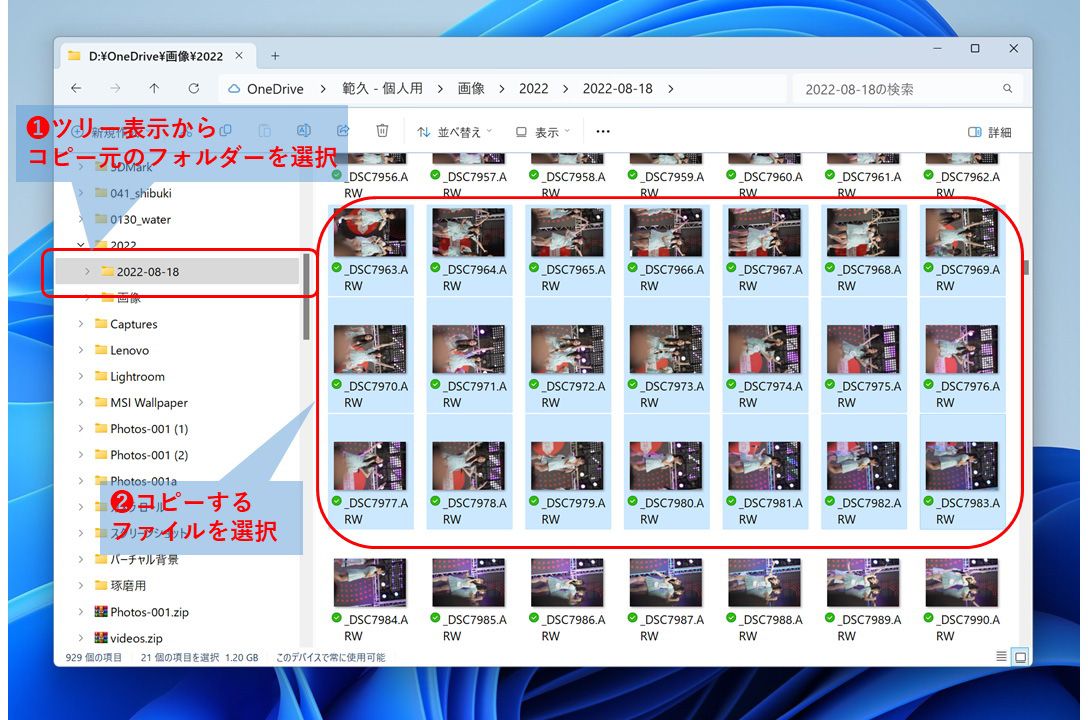Open the See more (…) menu
The image size is (1088, 720).
(x=603, y=131)
